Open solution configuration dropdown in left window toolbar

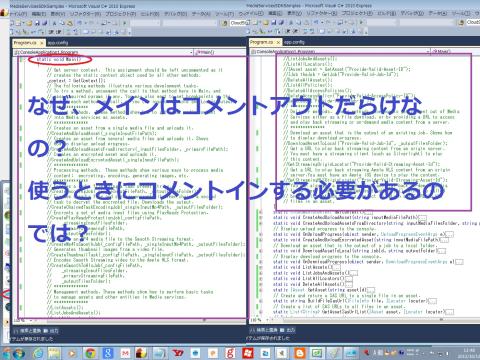pyautogui.click(x=145, y=23)
